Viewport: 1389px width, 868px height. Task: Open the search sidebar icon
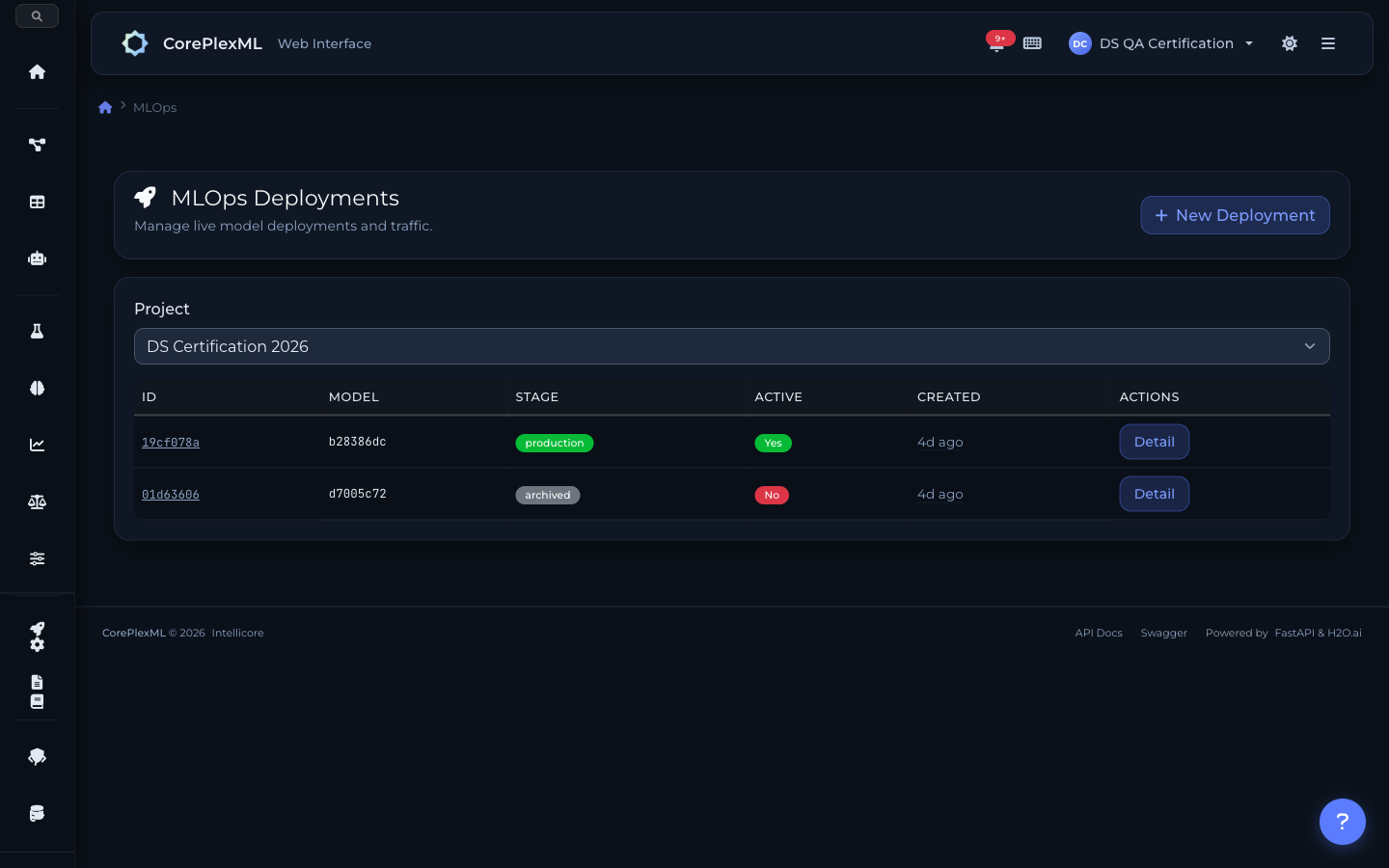(37, 15)
